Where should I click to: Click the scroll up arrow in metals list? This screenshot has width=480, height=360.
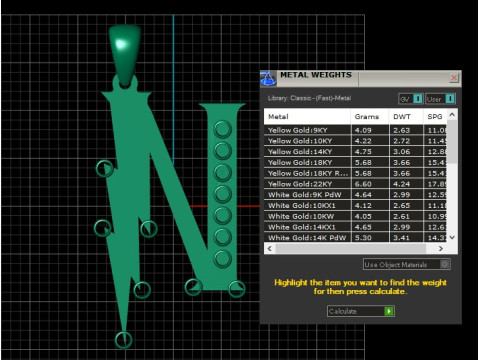point(452,115)
